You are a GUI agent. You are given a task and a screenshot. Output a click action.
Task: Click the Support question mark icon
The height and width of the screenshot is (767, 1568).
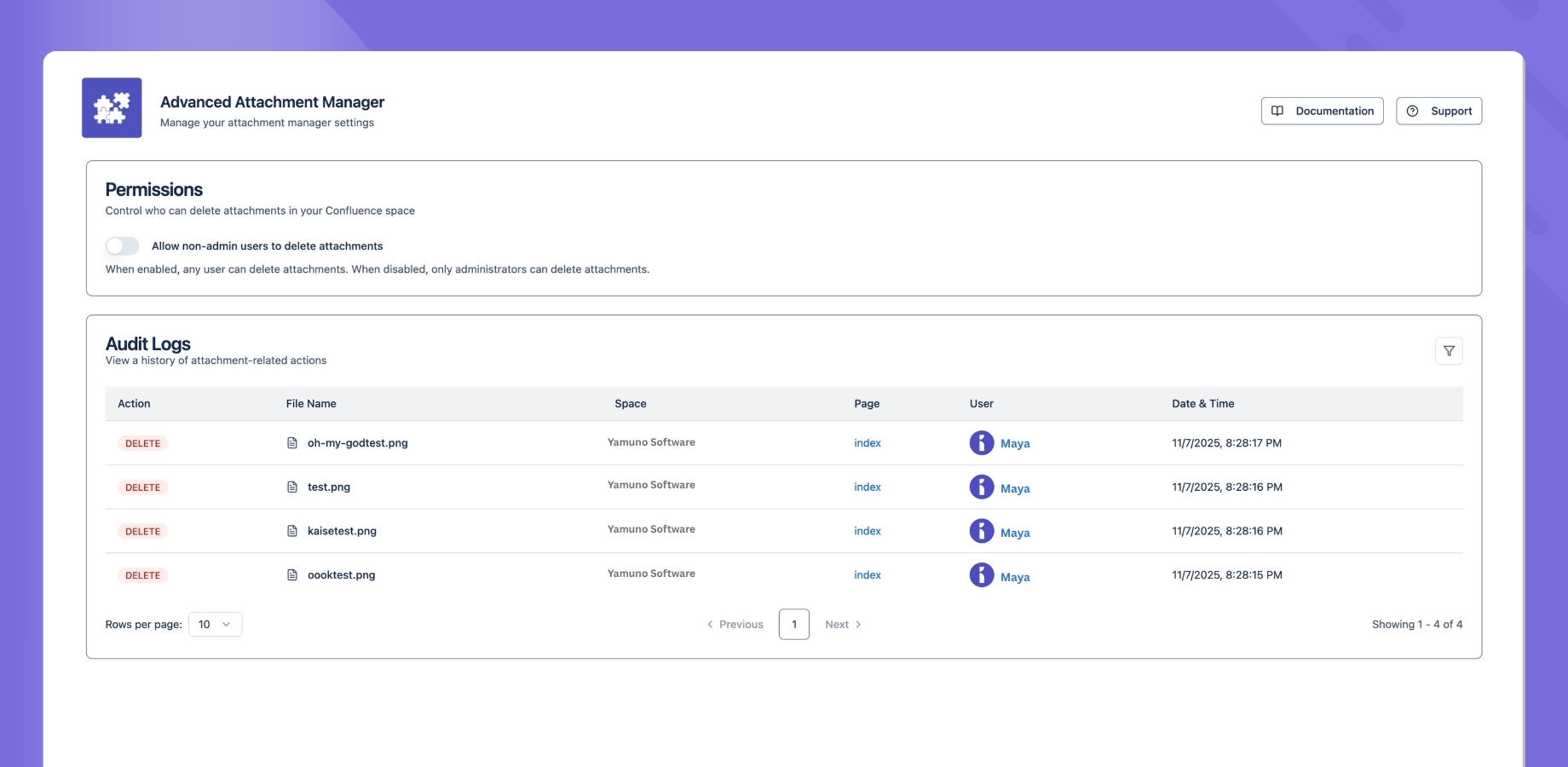[x=1414, y=111]
